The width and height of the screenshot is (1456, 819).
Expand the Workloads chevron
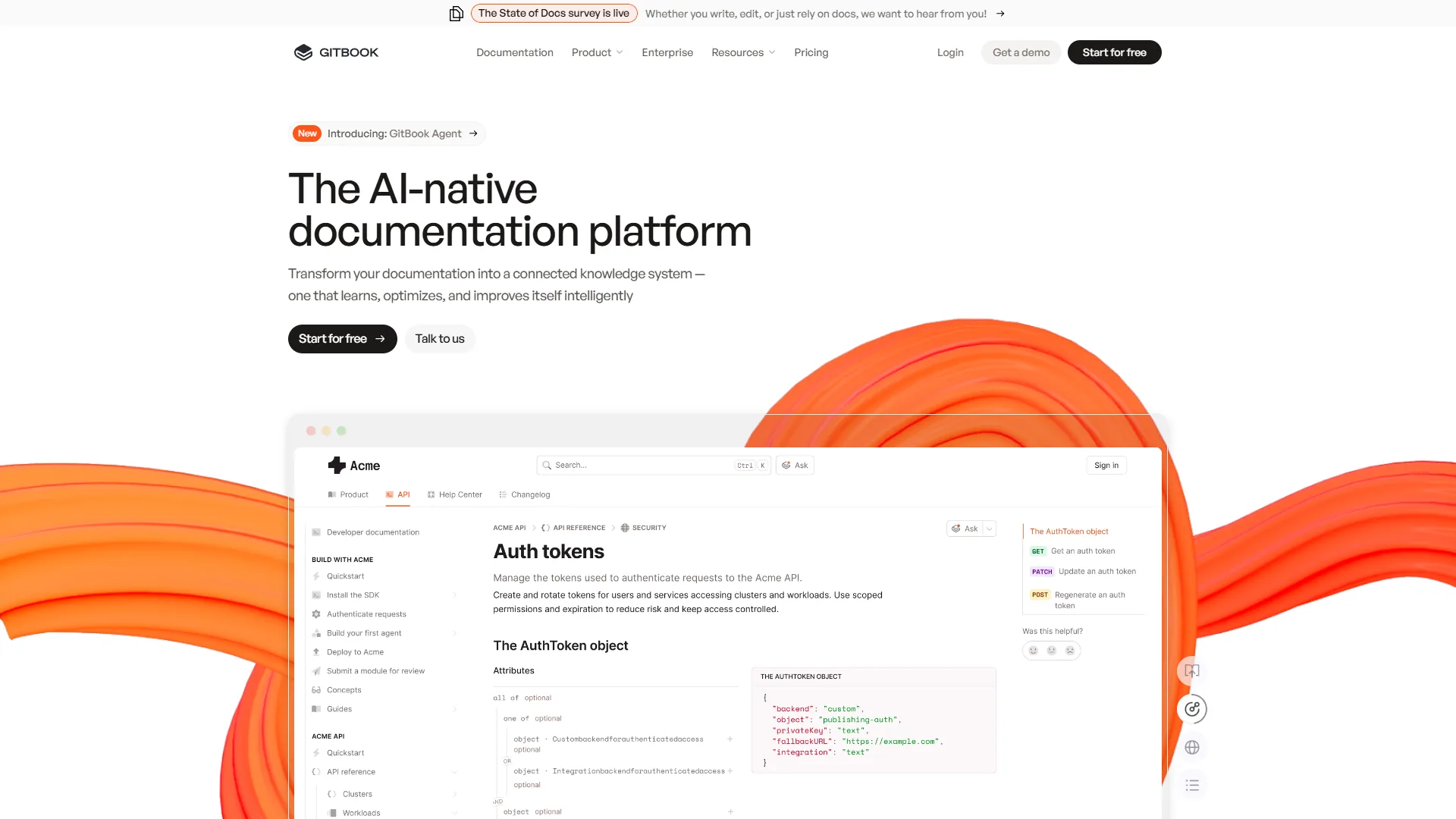pyautogui.click(x=455, y=813)
